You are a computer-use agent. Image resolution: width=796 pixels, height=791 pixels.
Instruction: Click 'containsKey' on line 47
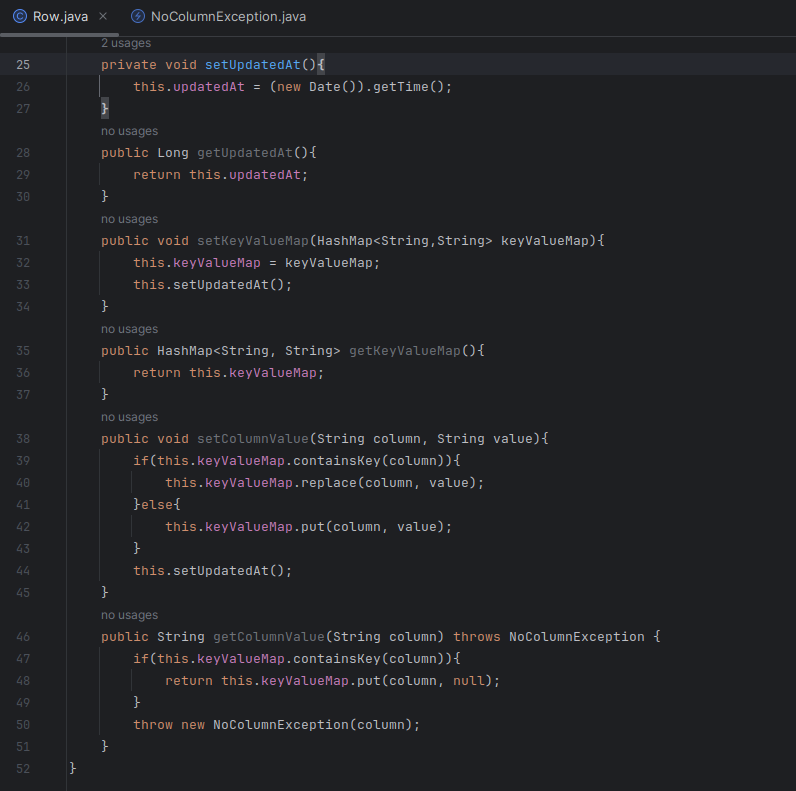coord(337,658)
